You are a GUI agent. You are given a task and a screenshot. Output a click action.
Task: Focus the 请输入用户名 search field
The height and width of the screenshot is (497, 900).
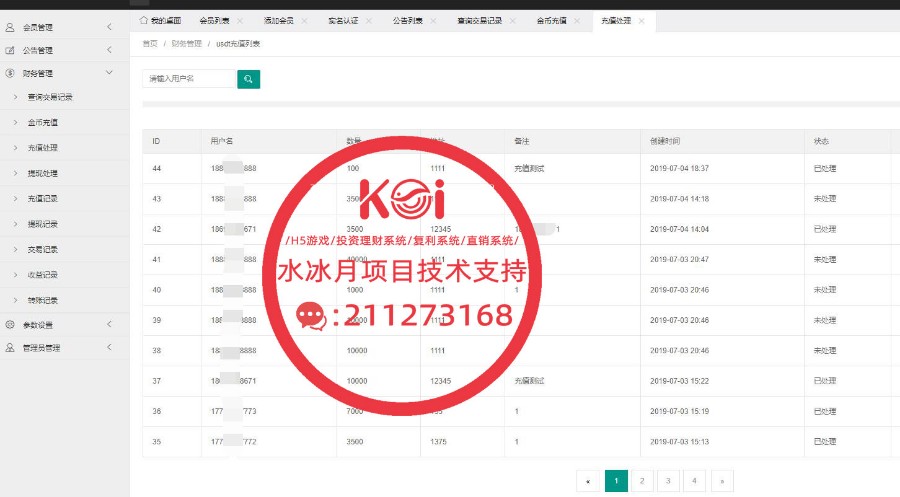click(x=189, y=79)
